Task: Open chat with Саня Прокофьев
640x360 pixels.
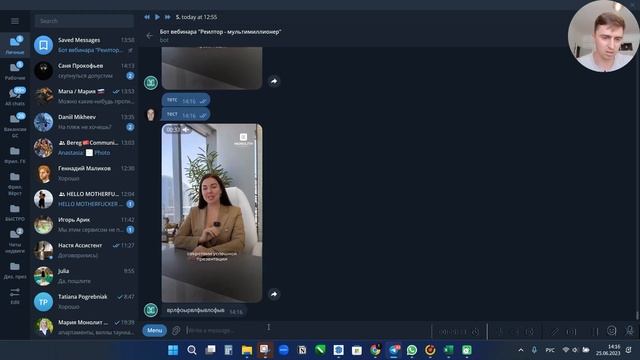Action: [x=84, y=71]
